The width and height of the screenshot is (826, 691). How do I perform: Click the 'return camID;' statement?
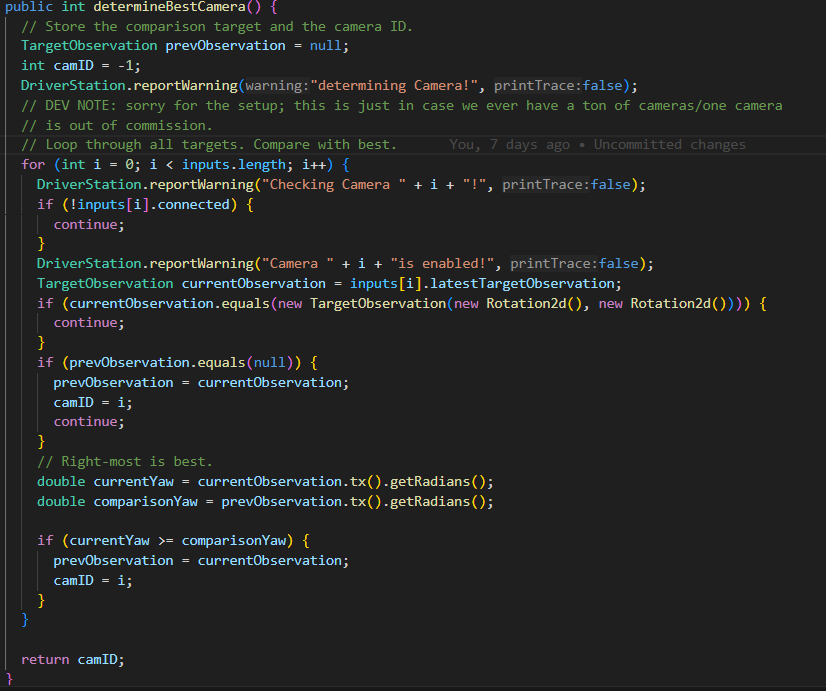click(73, 659)
